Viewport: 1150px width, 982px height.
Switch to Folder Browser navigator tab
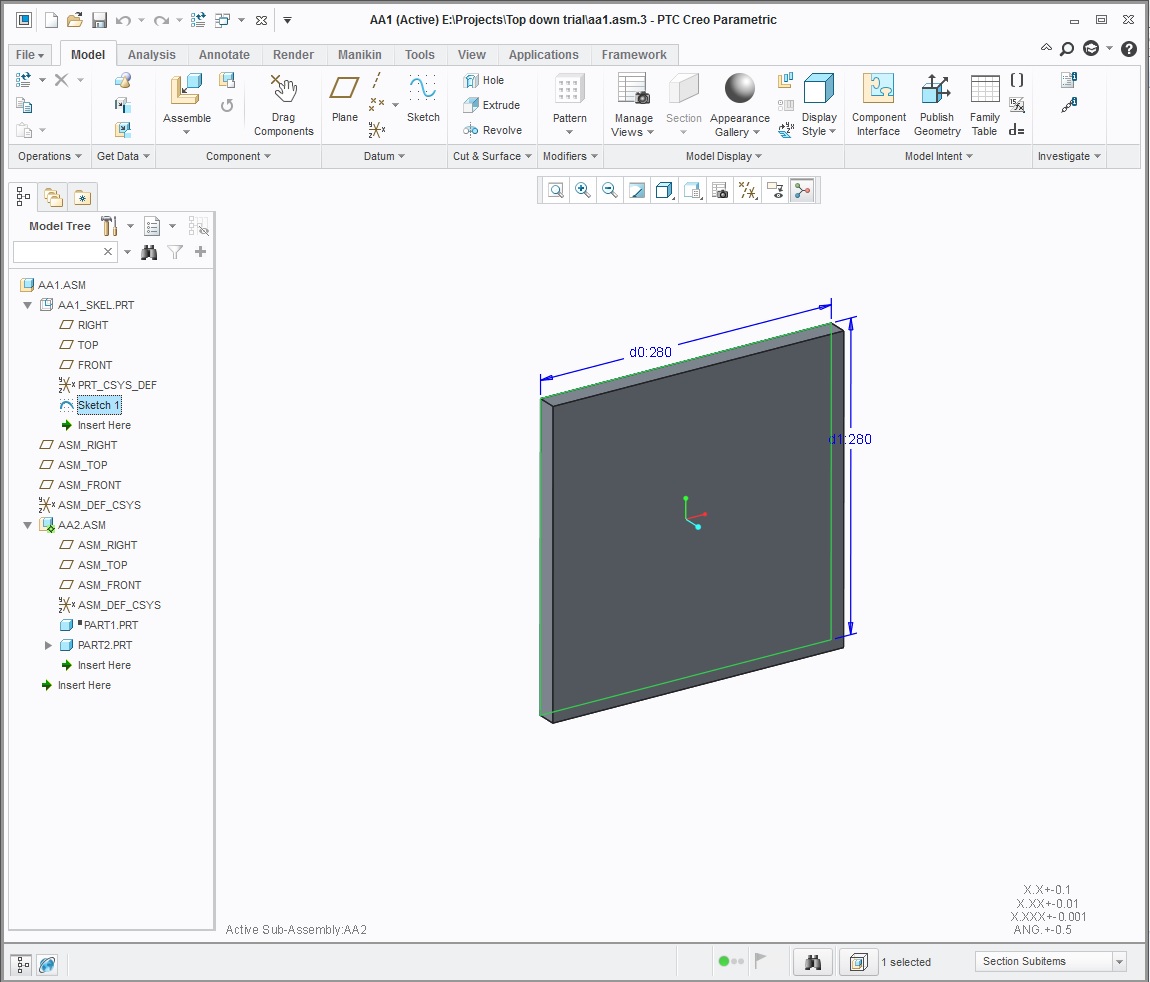coord(53,197)
